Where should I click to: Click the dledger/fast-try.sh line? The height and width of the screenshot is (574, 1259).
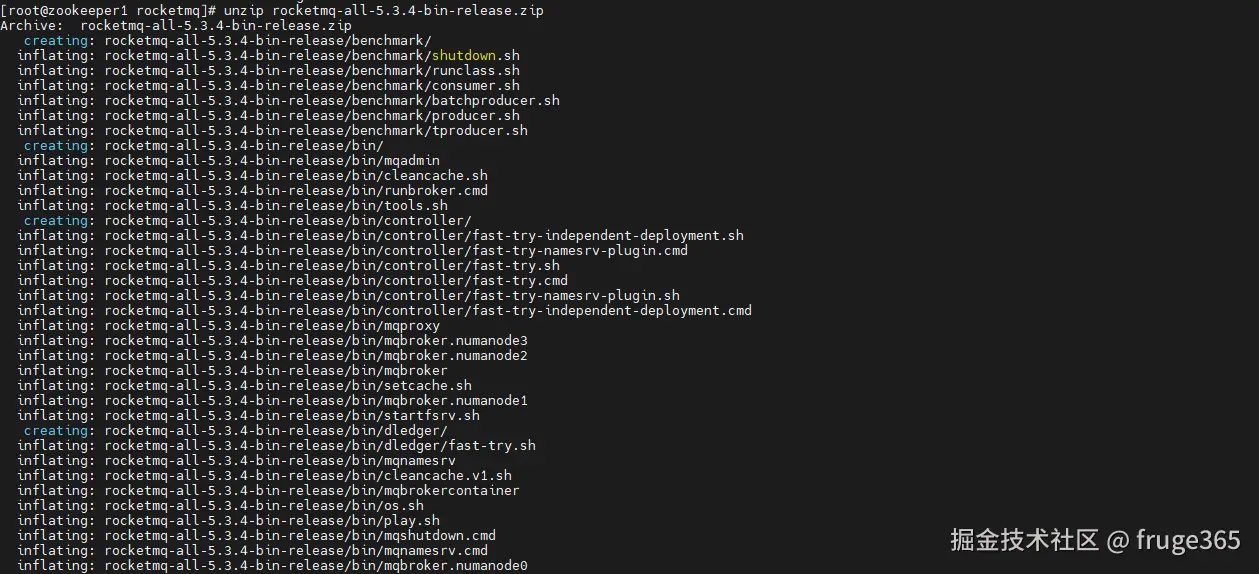(276, 445)
